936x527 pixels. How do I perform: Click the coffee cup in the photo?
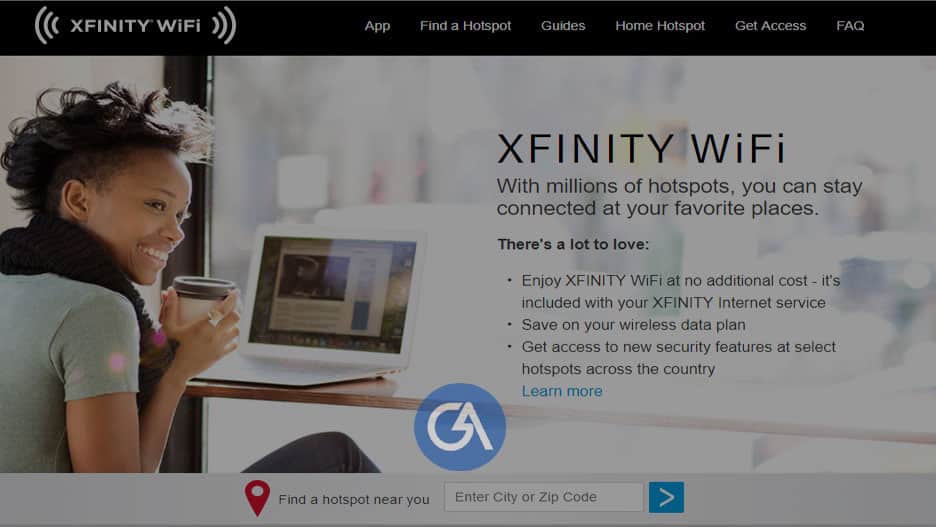(203, 298)
